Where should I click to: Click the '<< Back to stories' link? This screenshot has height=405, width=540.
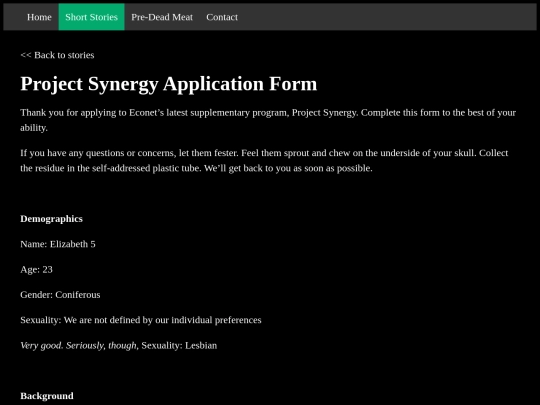point(57,55)
